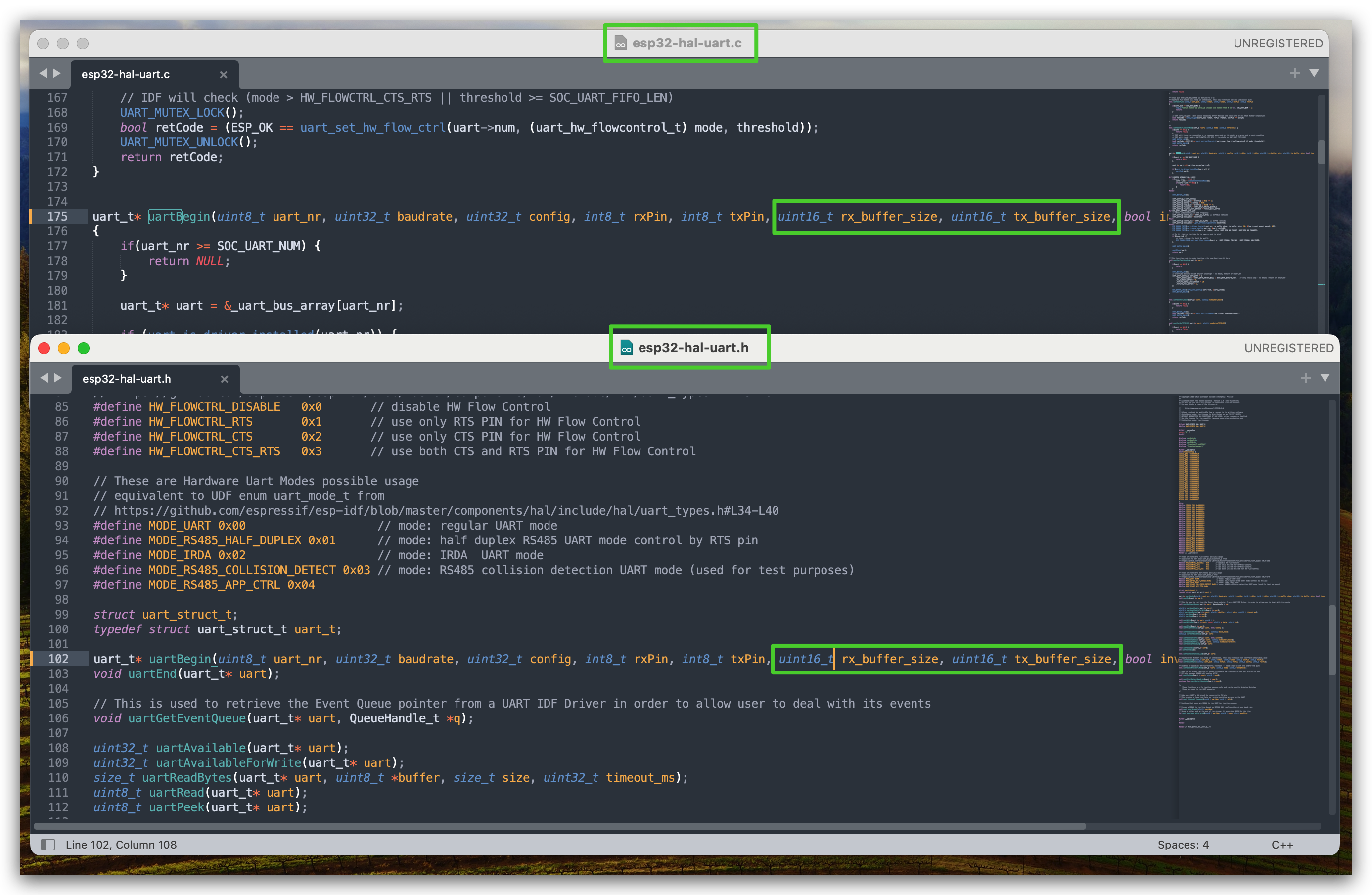The height and width of the screenshot is (895, 1372).
Task: Add a new tab in the .c window
Action: click(x=1295, y=73)
